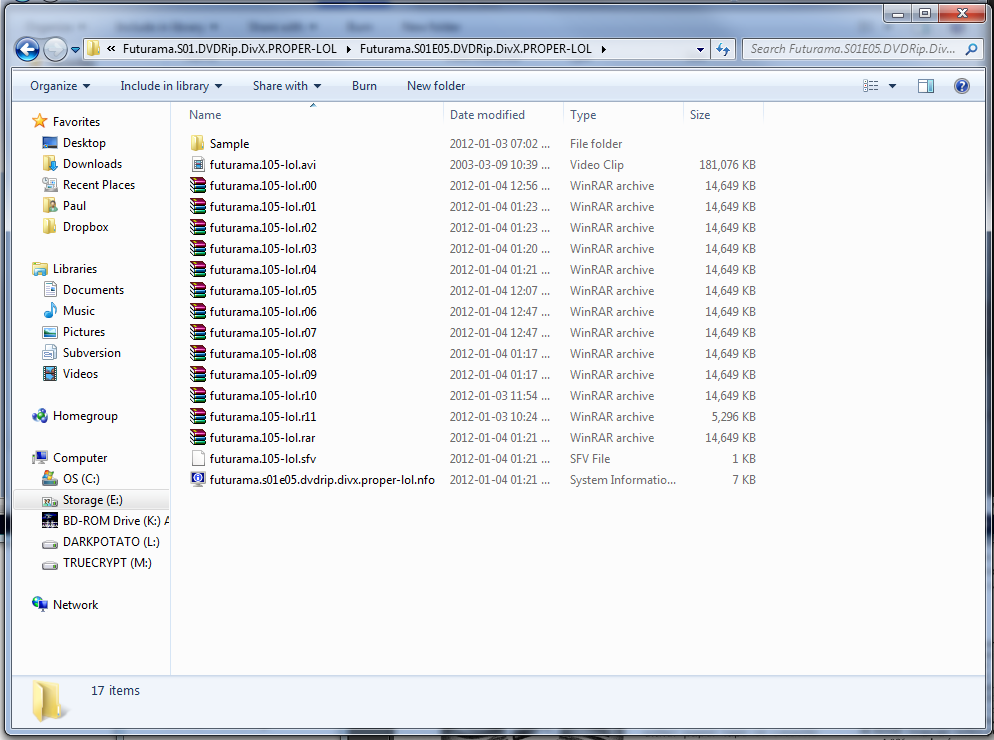Open the address bar history dropdown
This screenshot has height=740, width=994.
[x=700, y=49]
